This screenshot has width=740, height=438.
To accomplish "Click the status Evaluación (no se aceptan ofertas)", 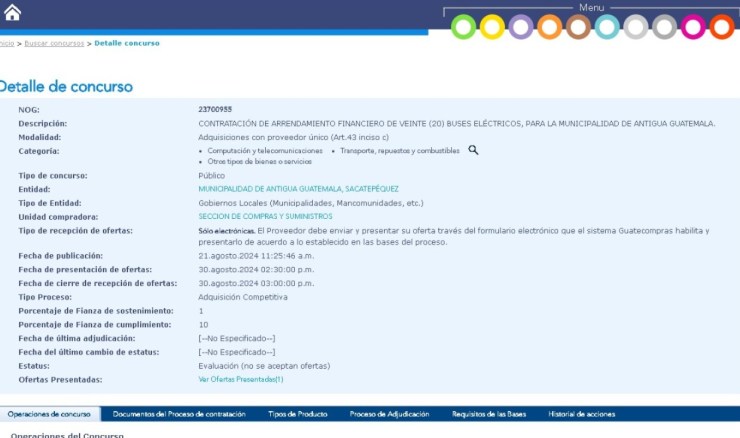I will click(x=264, y=366).
